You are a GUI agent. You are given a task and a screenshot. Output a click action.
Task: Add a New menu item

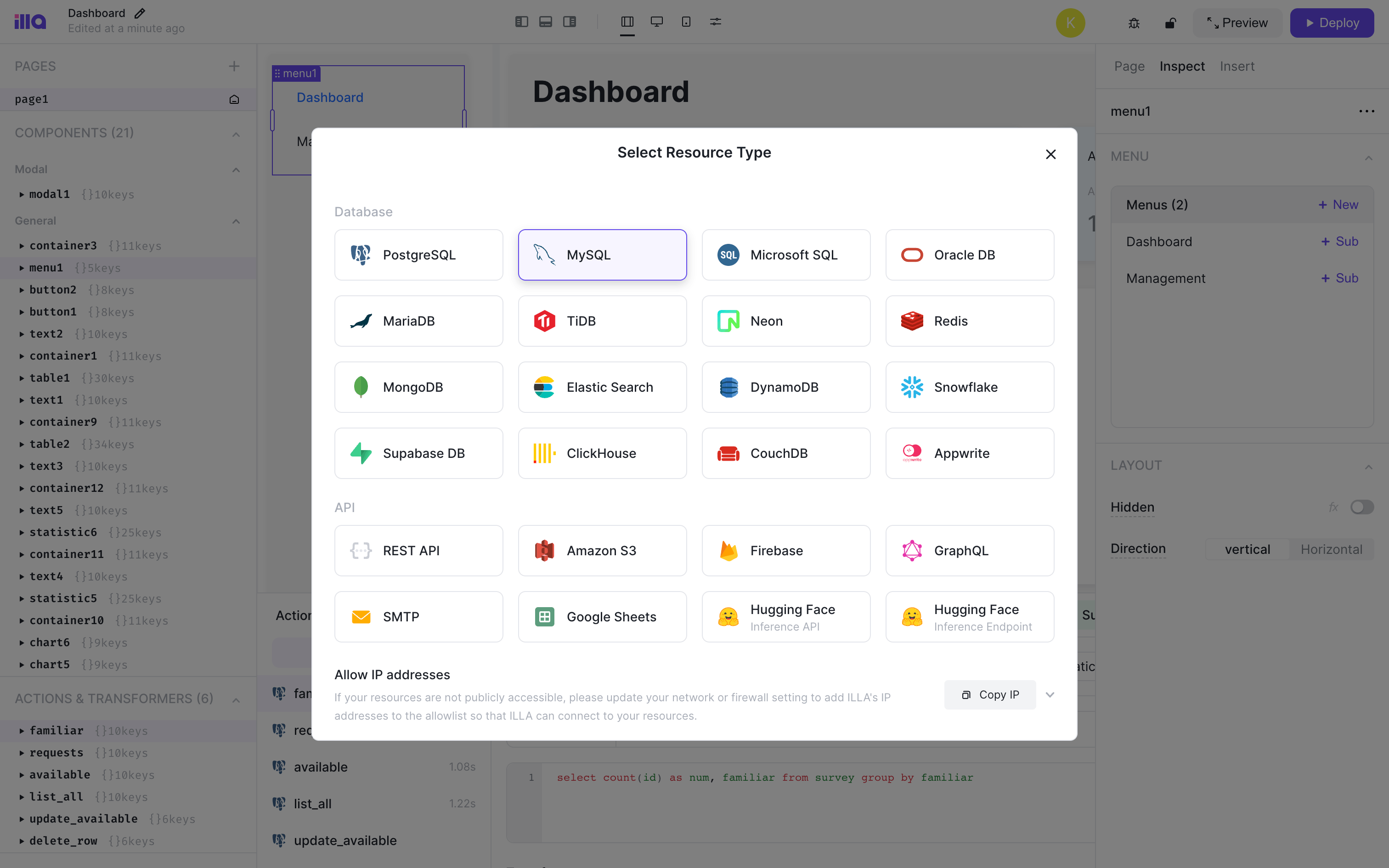click(1338, 205)
